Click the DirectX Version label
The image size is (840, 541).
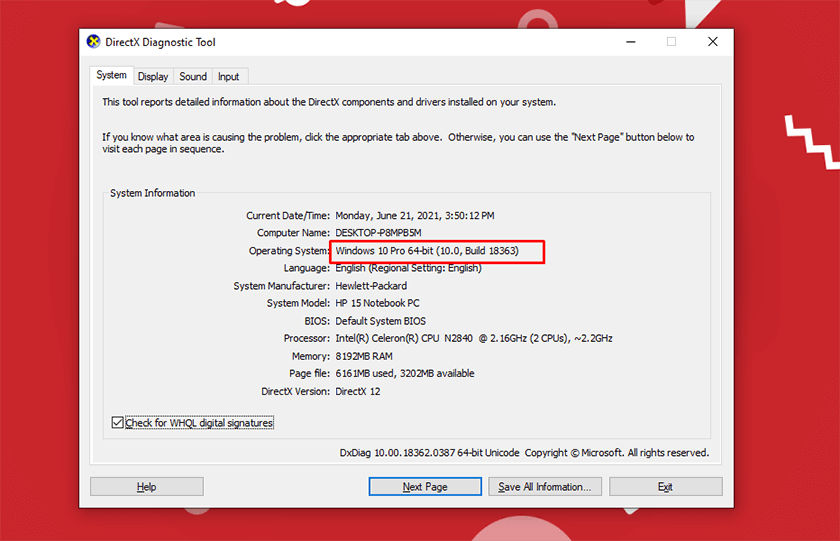point(295,392)
